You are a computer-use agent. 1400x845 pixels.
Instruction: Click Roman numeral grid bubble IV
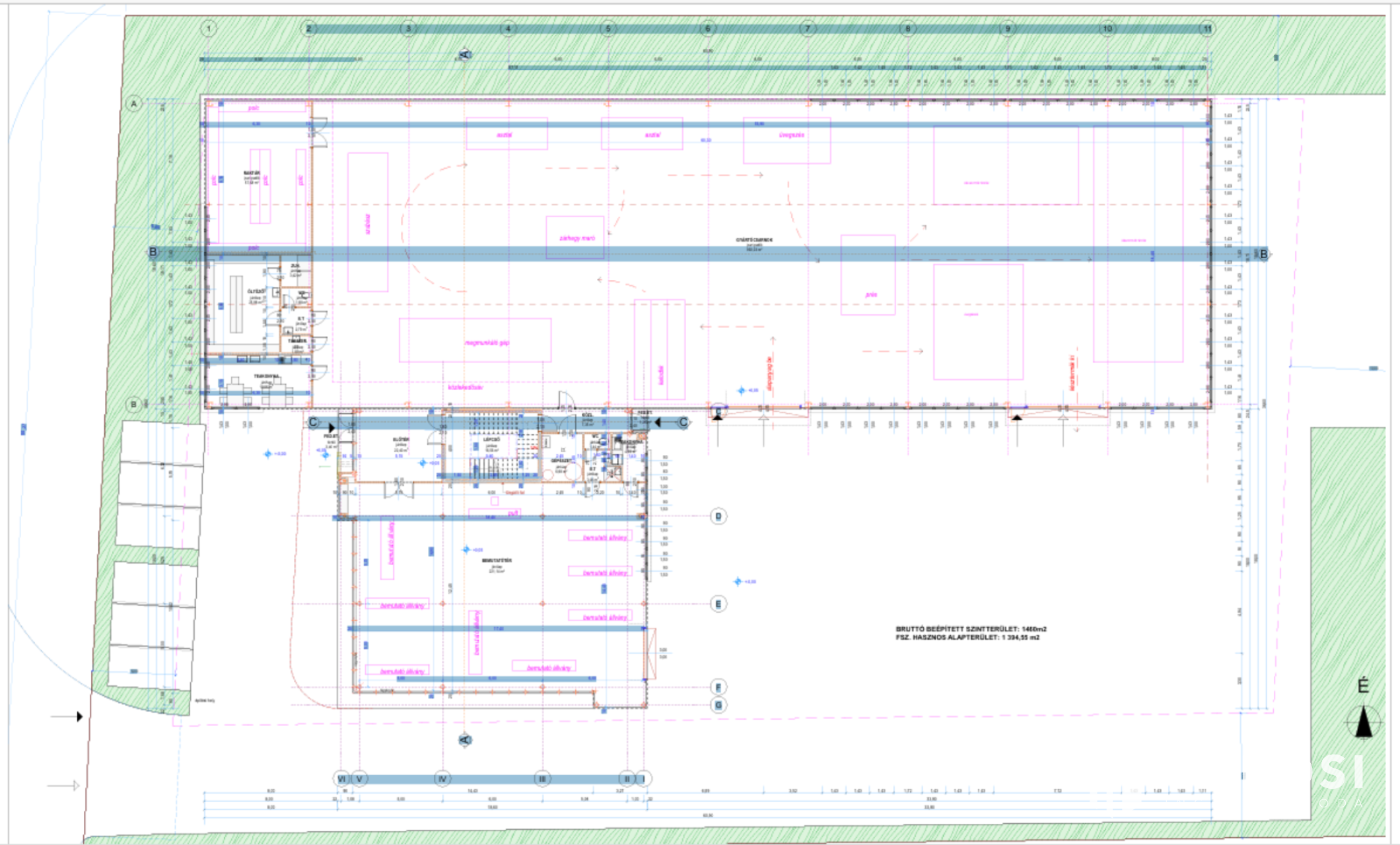(x=442, y=779)
